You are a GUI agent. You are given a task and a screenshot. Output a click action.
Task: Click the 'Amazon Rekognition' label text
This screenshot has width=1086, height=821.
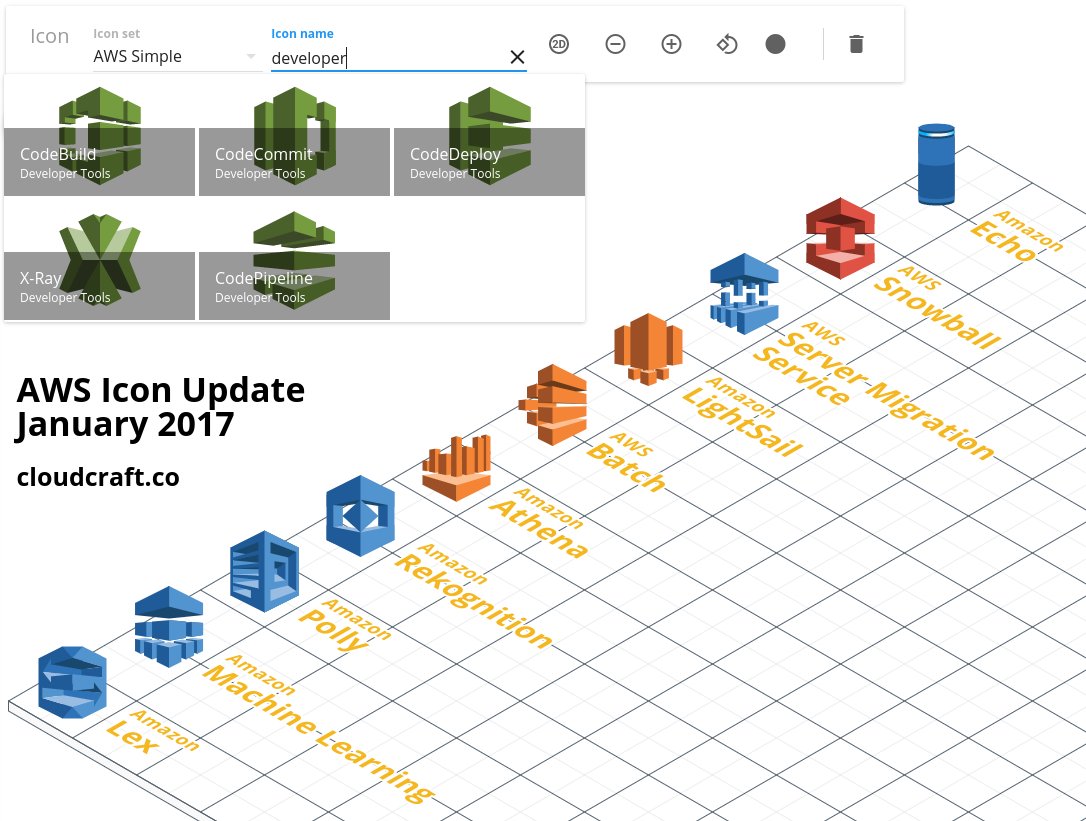(x=474, y=596)
